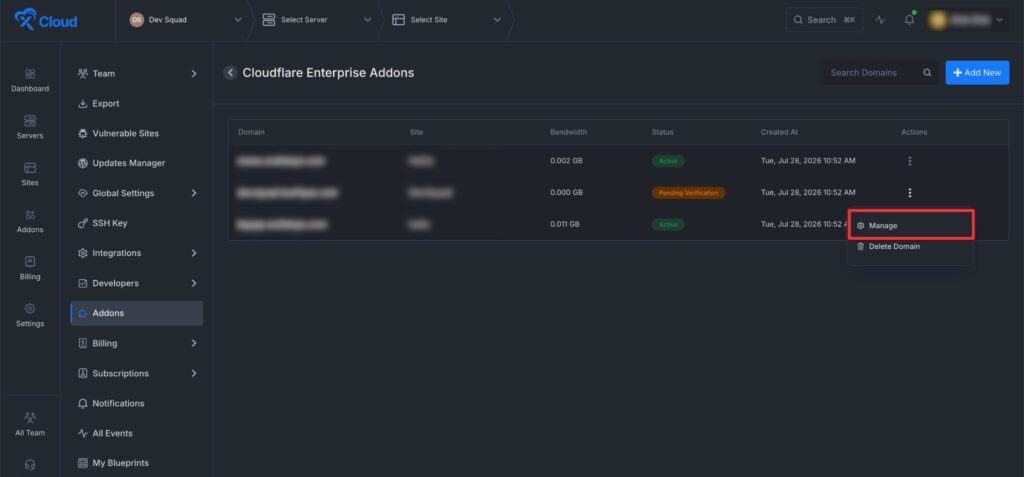Go to Servers in left rail
Viewport: 1024px width, 477px height.
pyautogui.click(x=30, y=127)
